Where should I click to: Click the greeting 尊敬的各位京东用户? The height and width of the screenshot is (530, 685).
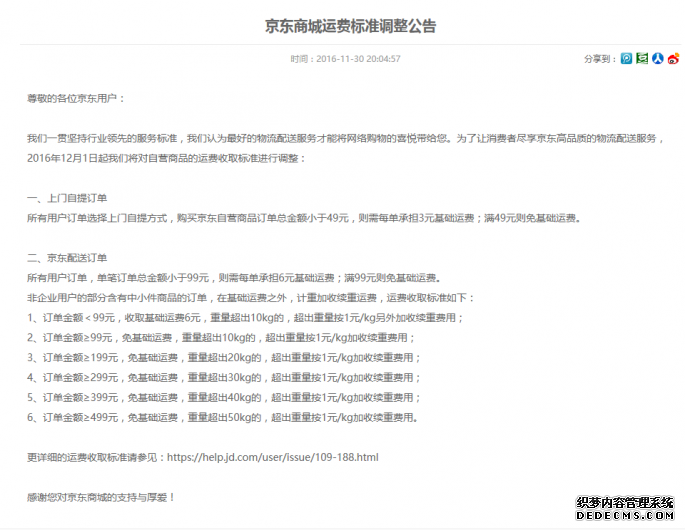76,98
